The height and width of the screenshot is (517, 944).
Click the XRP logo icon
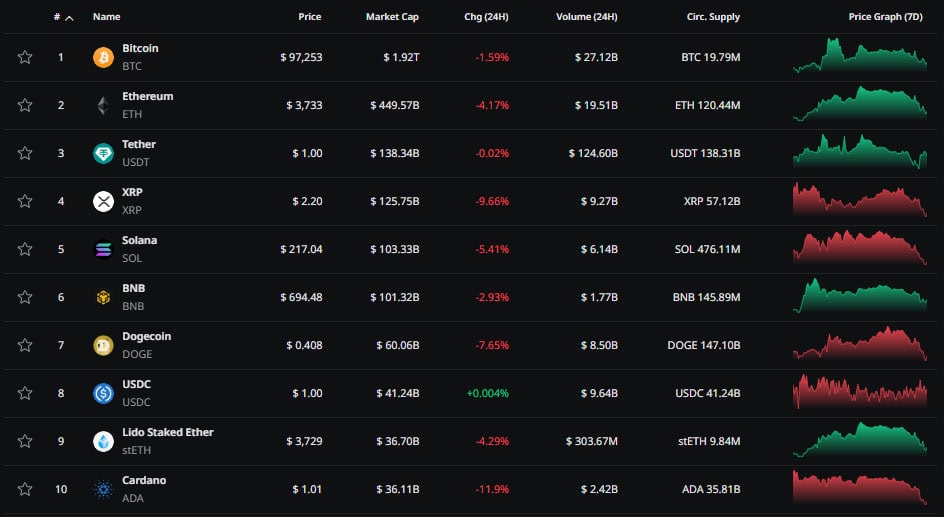[x=103, y=201]
